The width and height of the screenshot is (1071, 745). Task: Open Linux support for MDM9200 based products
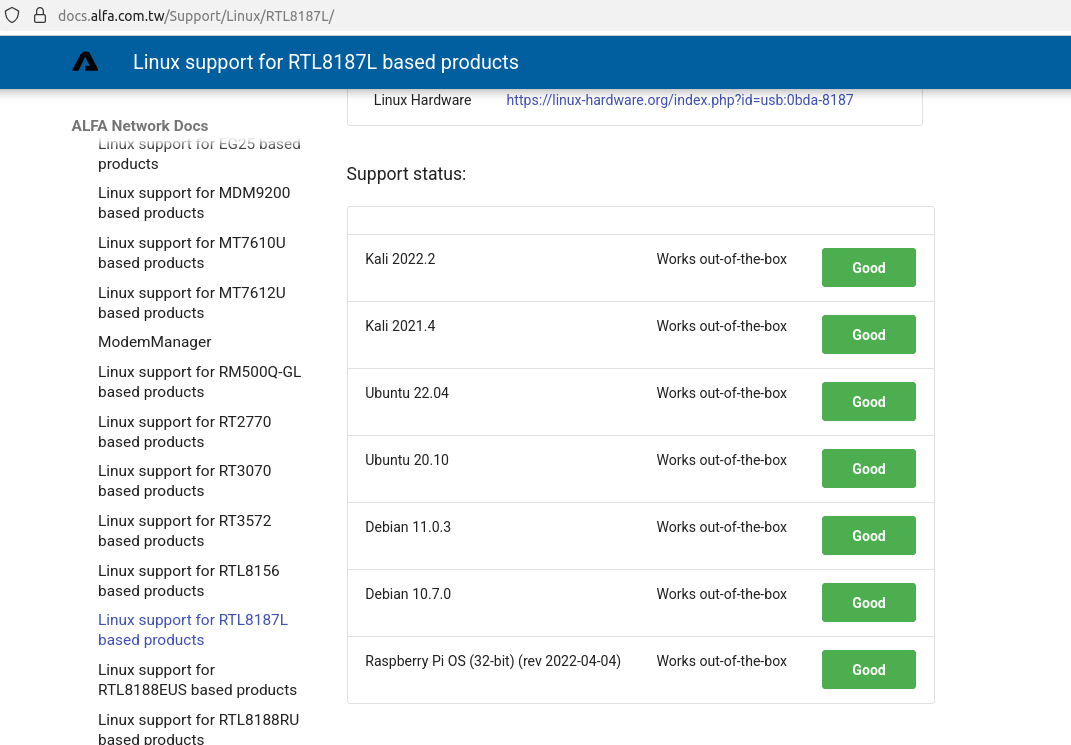pos(194,203)
